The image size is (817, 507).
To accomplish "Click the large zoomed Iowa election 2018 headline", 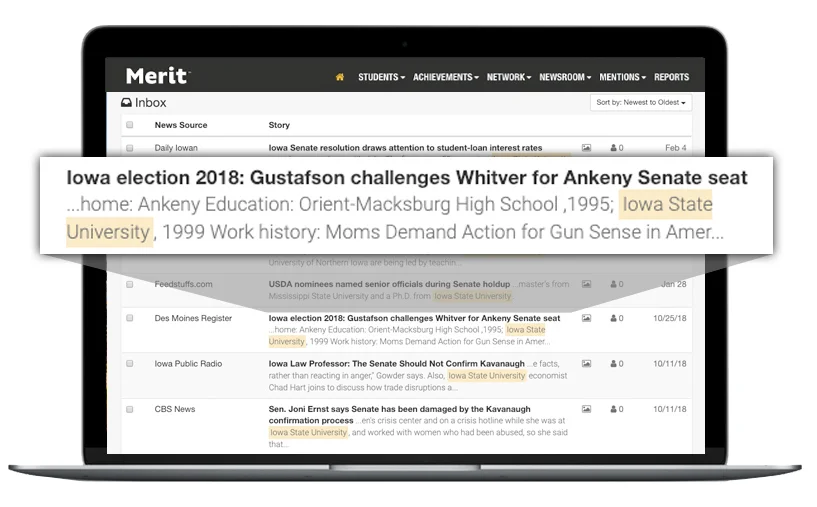I will click(x=407, y=178).
